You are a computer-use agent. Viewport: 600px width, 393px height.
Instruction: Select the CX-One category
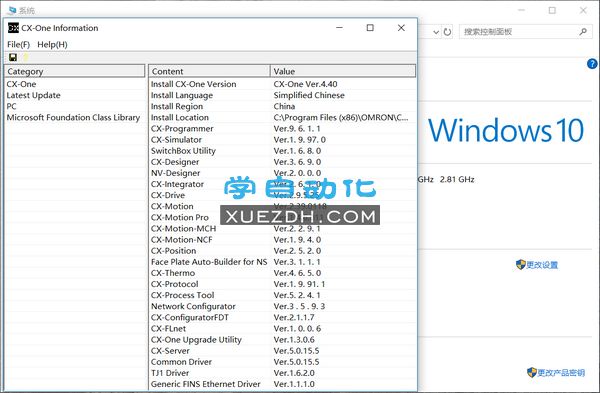[x=21, y=84]
